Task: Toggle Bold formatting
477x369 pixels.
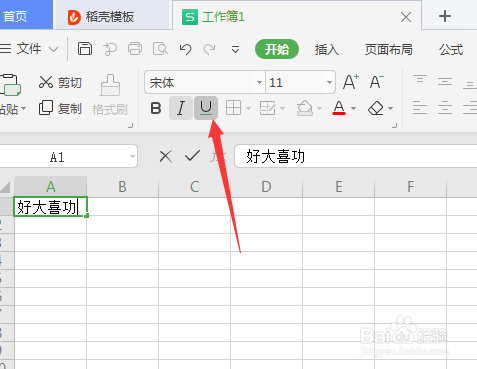Action: pos(156,108)
